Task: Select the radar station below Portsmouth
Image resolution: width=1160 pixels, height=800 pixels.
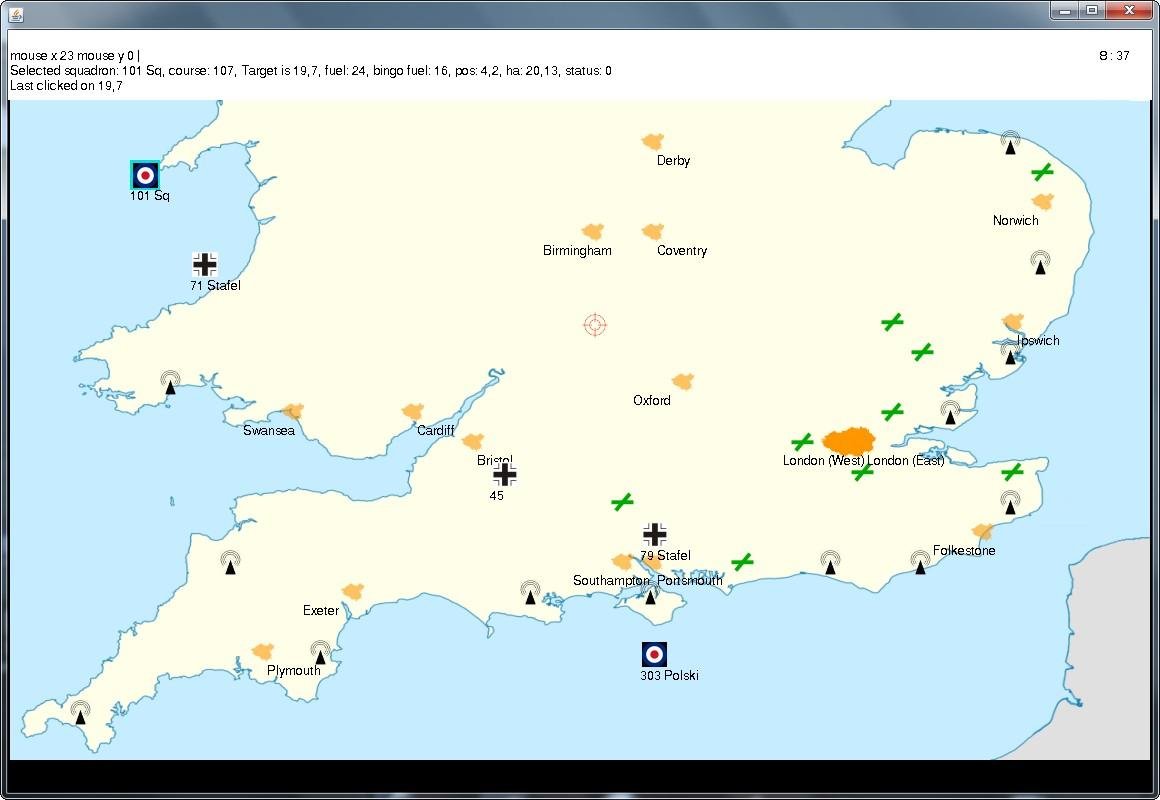Action: pyautogui.click(x=650, y=595)
